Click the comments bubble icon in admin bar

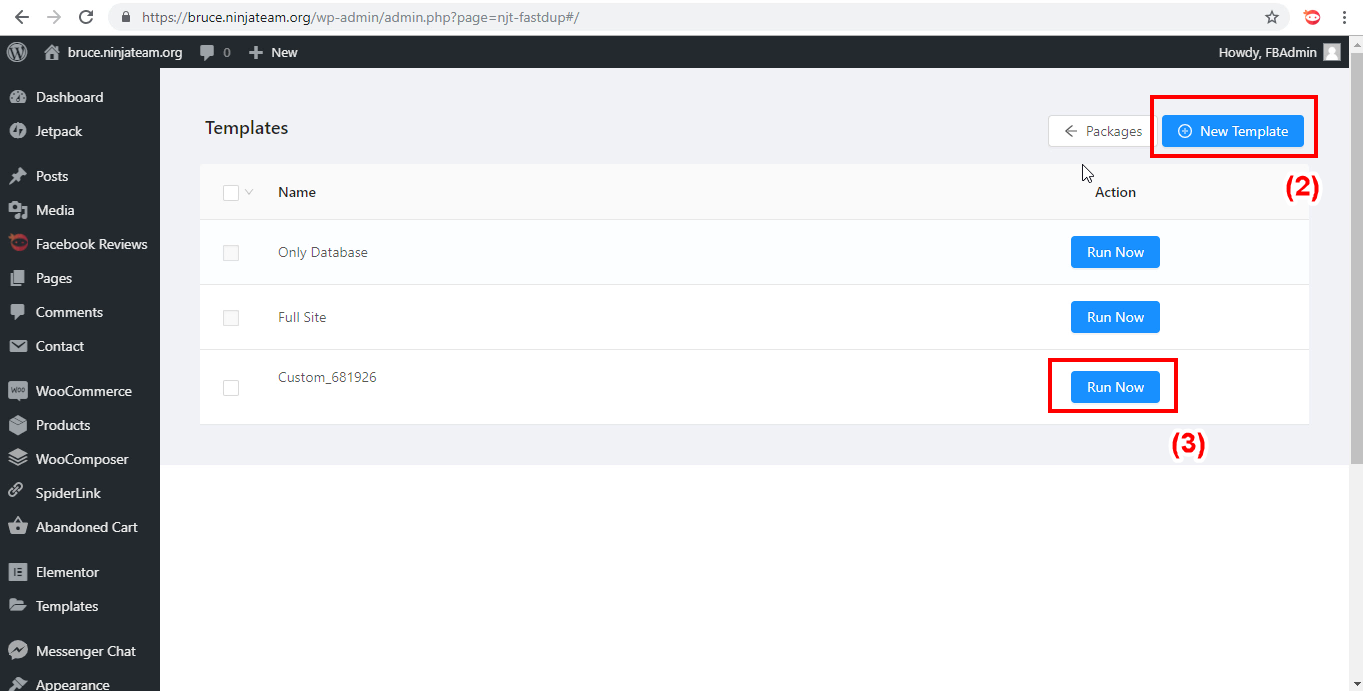(x=207, y=52)
